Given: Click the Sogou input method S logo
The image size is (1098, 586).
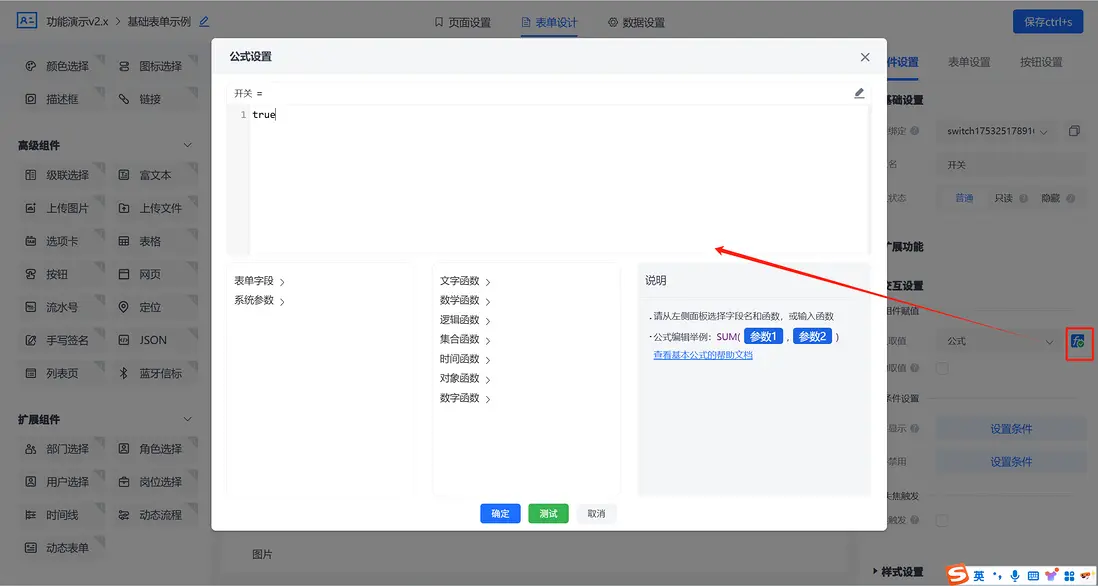Looking at the screenshot, I should (x=957, y=575).
